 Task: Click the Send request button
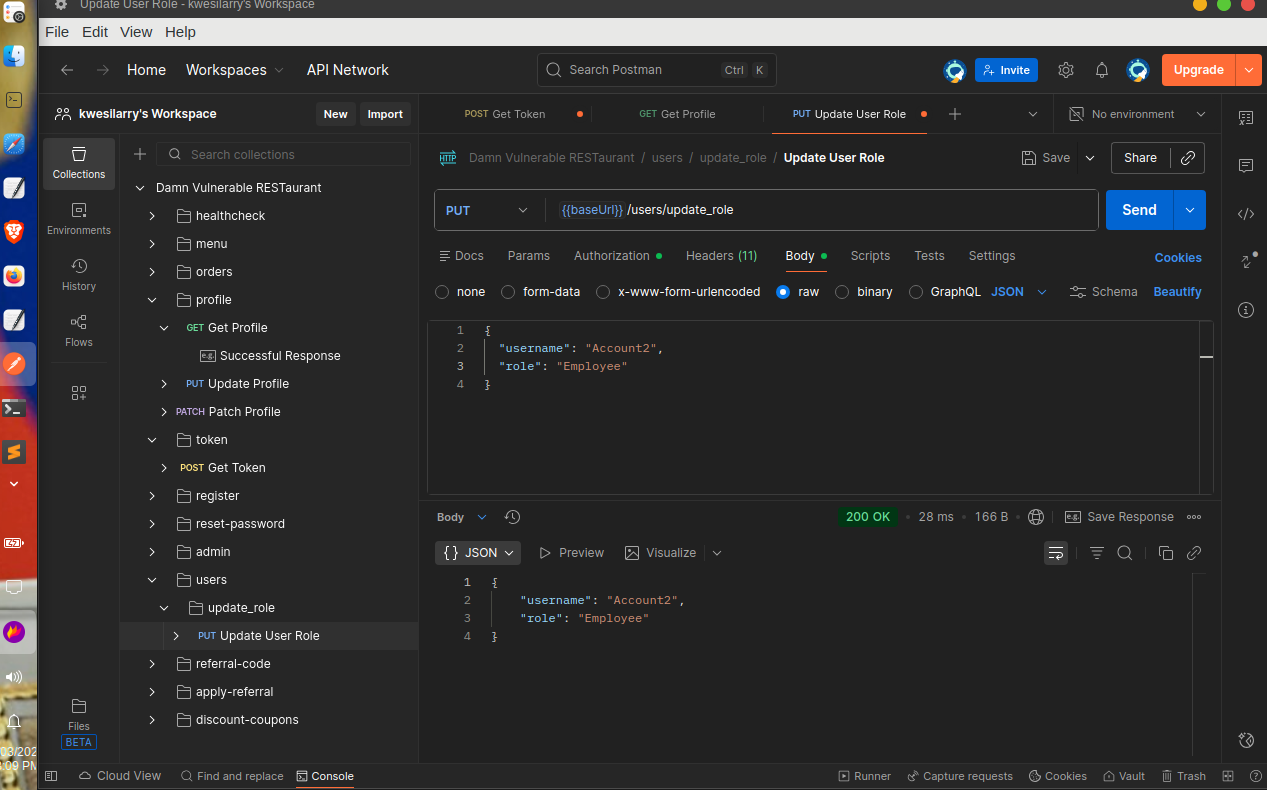tap(1139, 210)
